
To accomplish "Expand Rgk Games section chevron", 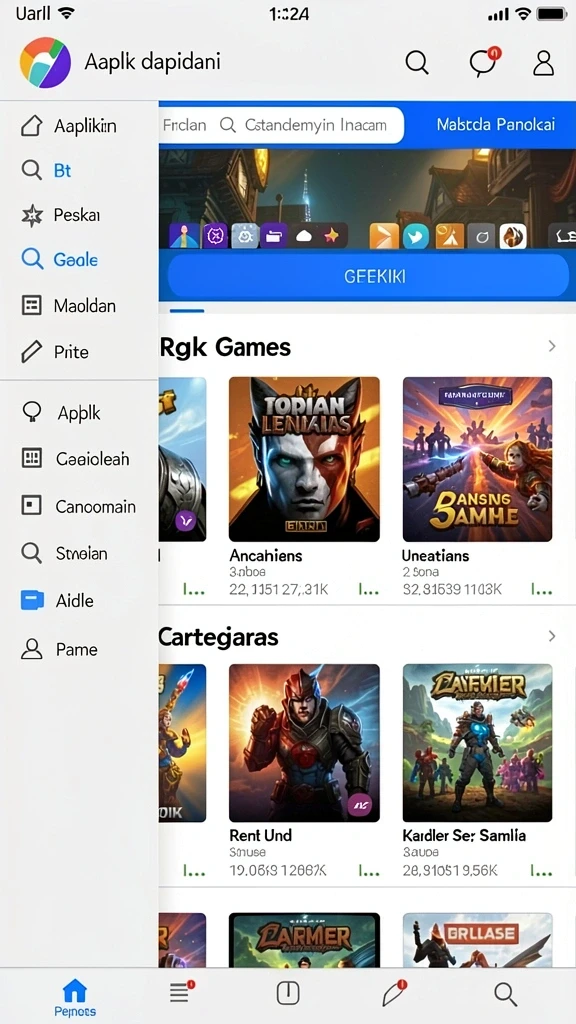I will coord(552,346).
